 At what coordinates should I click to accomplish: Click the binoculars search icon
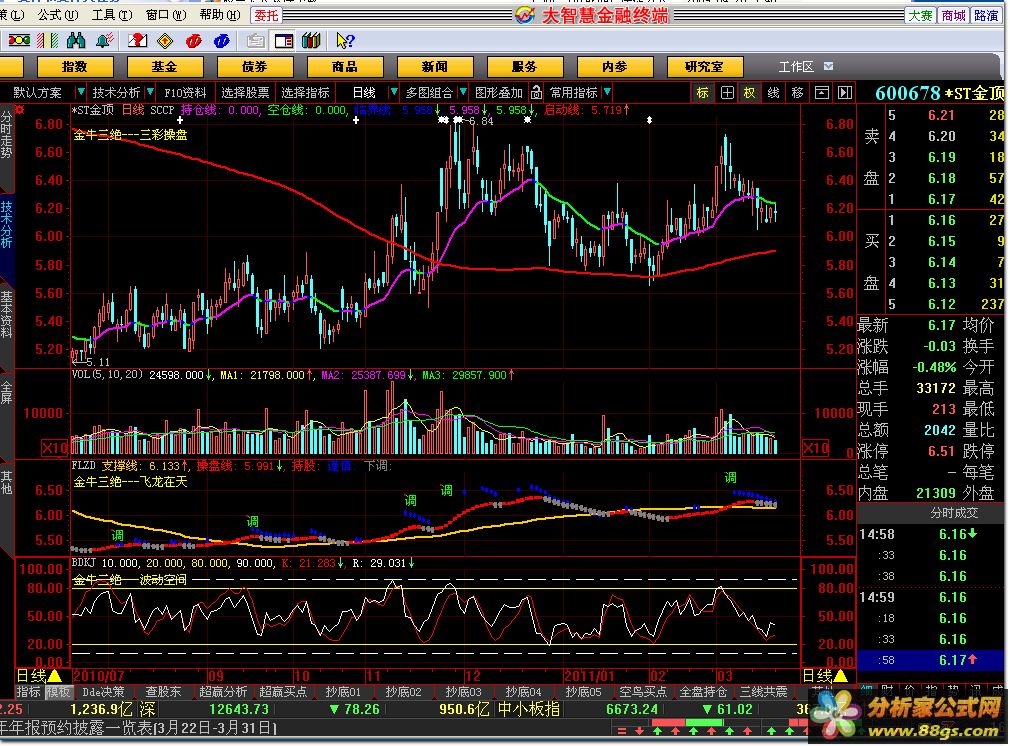[x=74, y=41]
